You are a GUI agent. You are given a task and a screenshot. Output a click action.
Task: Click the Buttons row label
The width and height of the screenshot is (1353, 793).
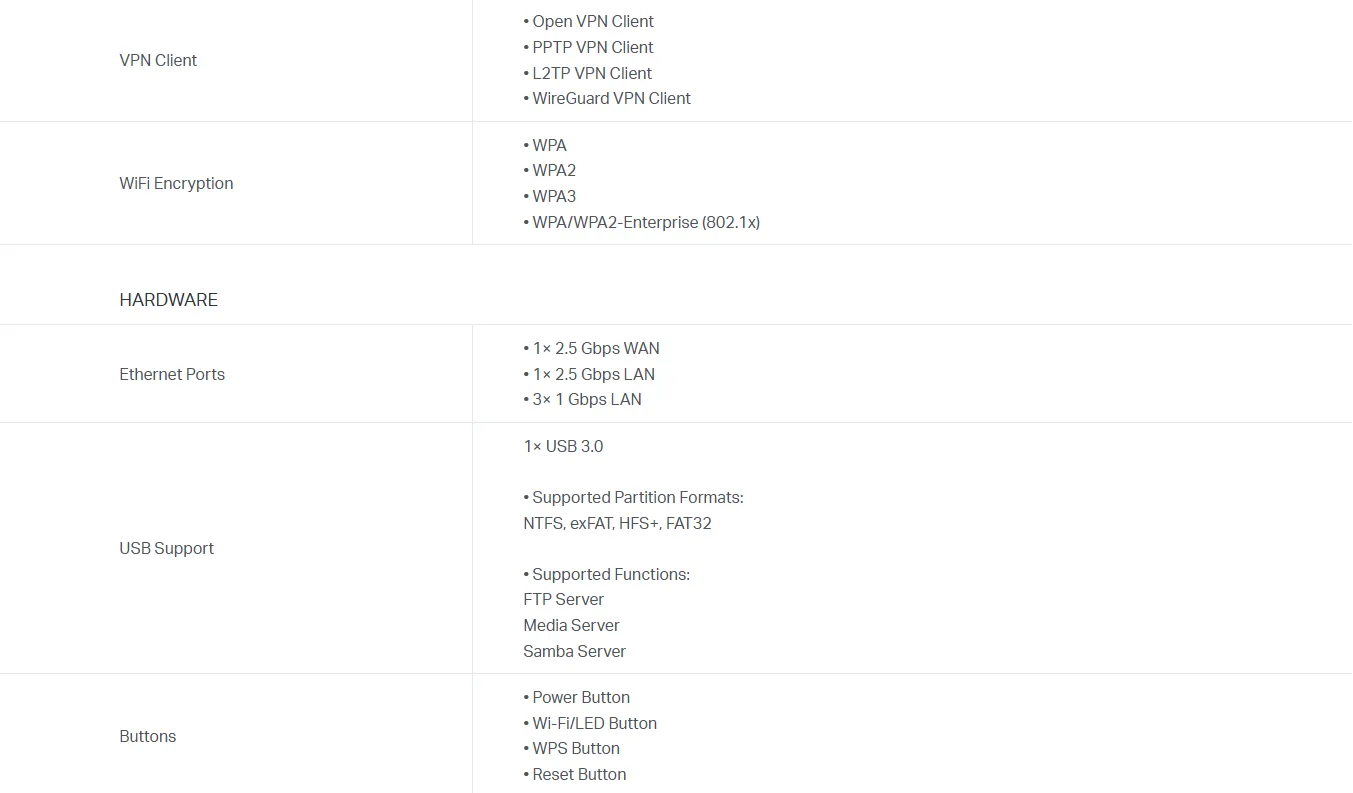click(x=147, y=736)
